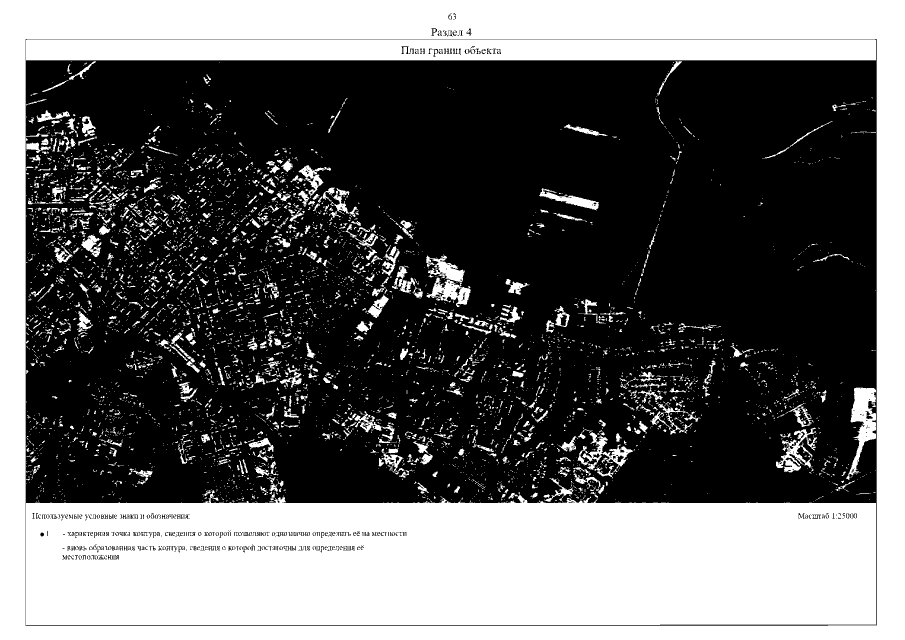Click the boundary plan map image
This screenshot has height=640, width=905.
coord(452,282)
